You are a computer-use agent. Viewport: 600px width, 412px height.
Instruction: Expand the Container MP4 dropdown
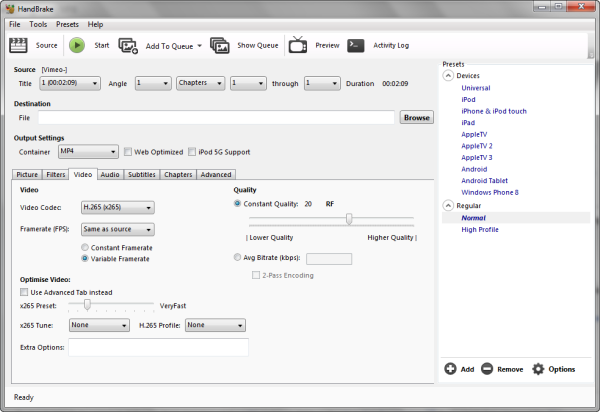[x=86, y=152]
